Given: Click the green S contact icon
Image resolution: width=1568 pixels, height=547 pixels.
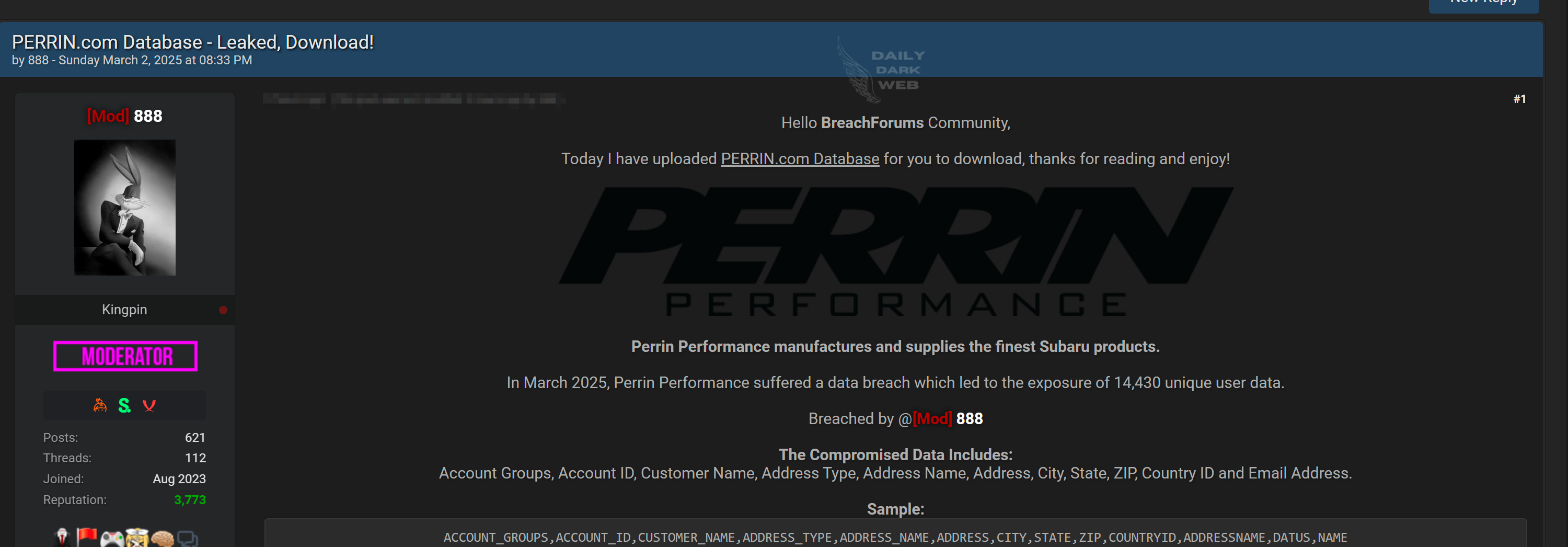Looking at the screenshot, I should [x=124, y=405].
